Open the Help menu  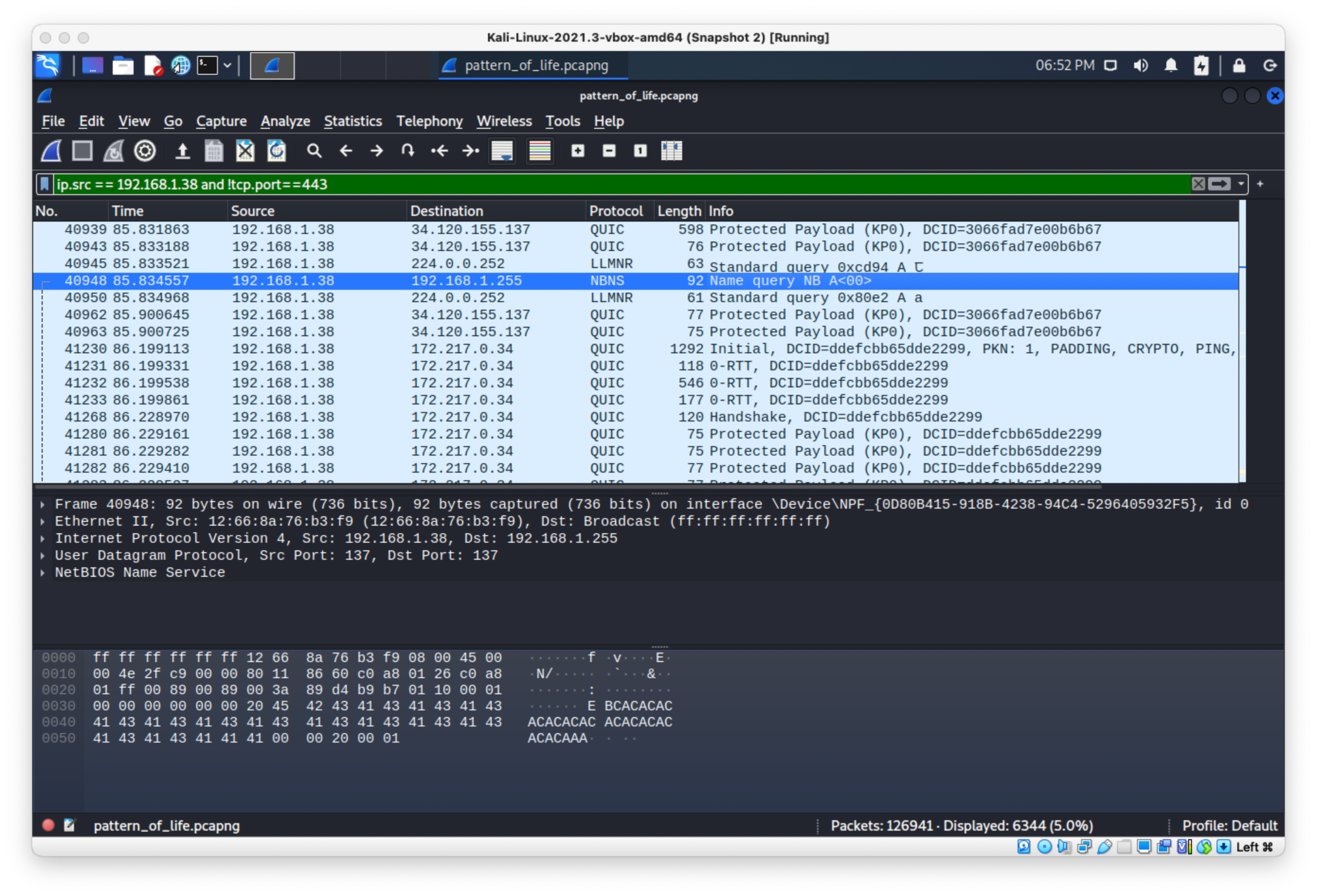click(x=609, y=121)
